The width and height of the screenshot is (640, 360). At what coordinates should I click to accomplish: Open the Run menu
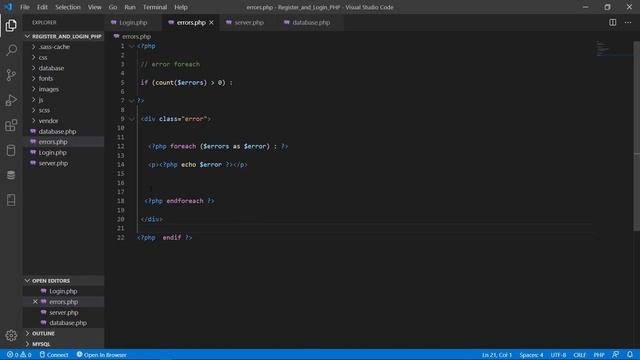130,7
